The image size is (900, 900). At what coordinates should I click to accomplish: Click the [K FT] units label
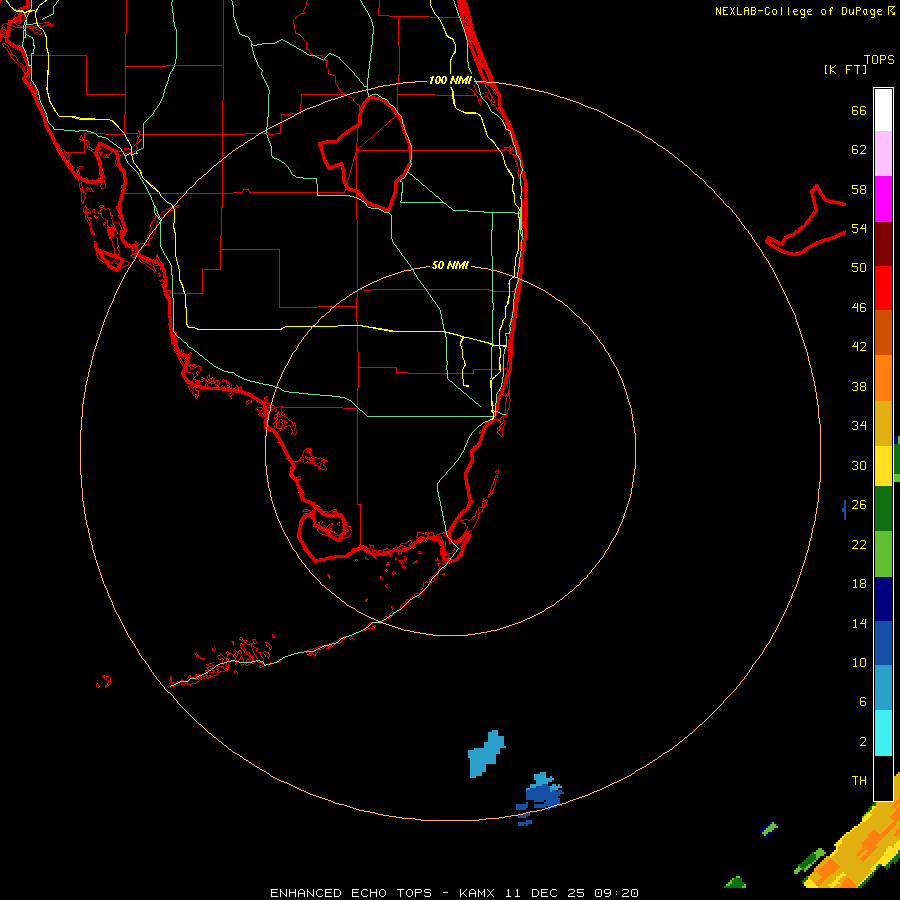point(845,69)
